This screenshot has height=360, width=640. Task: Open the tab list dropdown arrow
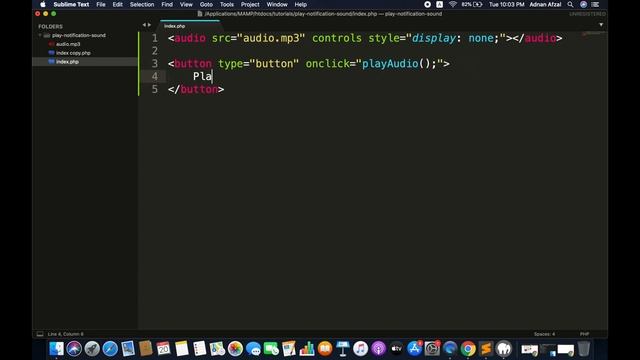click(x=601, y=25)
